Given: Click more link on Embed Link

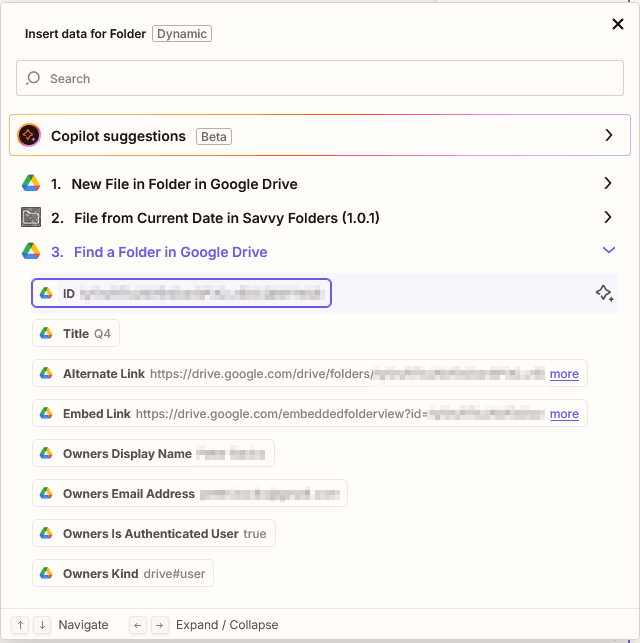Looking at the screenshot, I should (564, 414).
